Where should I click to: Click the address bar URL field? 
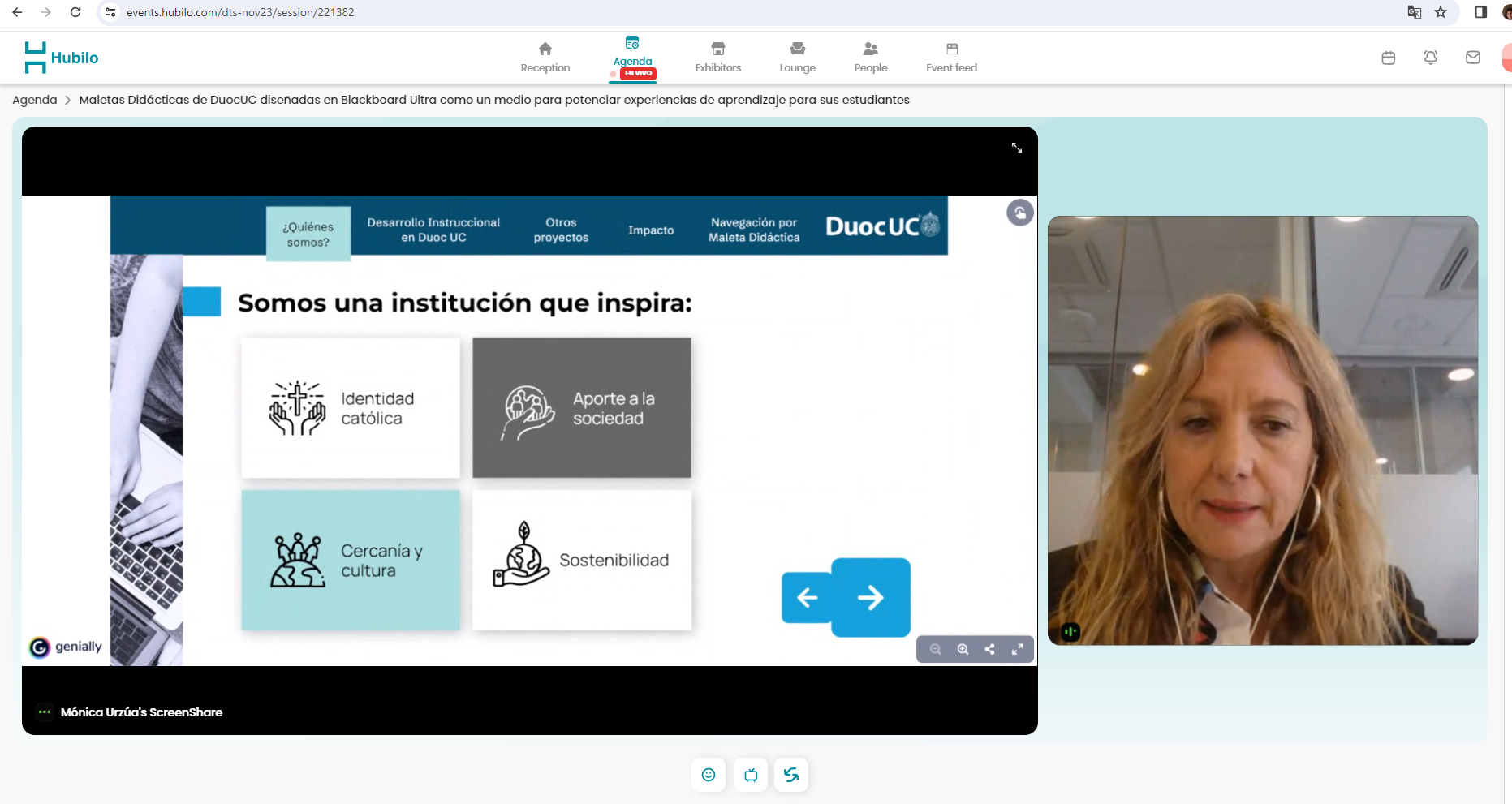(240, 12)
